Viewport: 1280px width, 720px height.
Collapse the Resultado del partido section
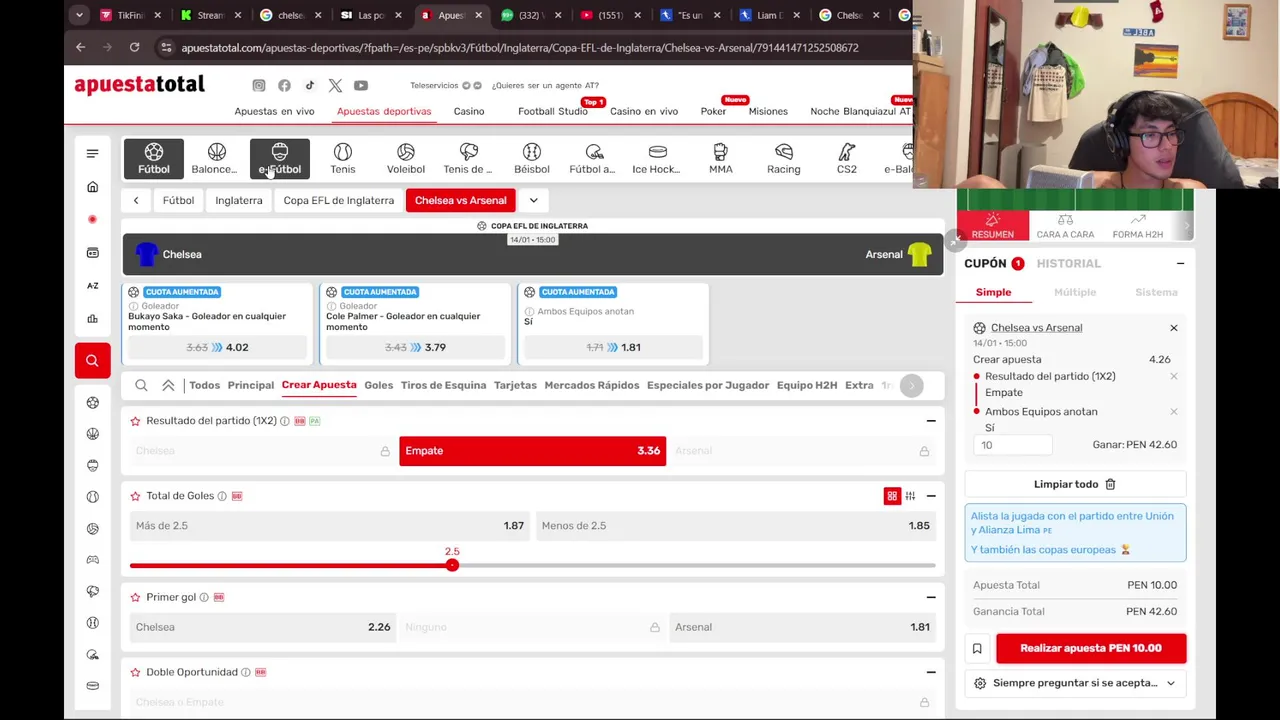coord(931,421)
